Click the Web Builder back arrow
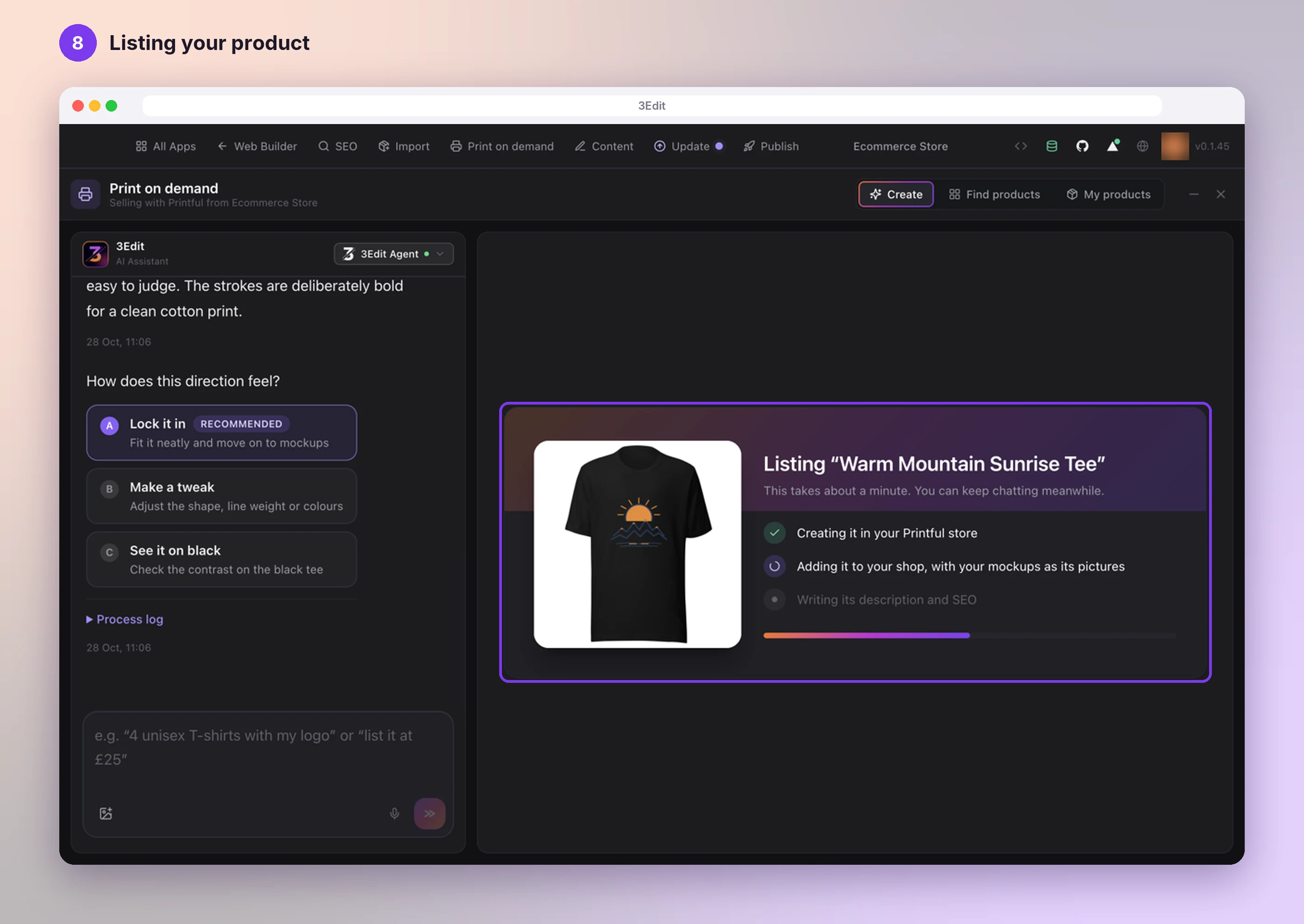The height and width of the screenshot is (924, 1304). click(222, 146)
